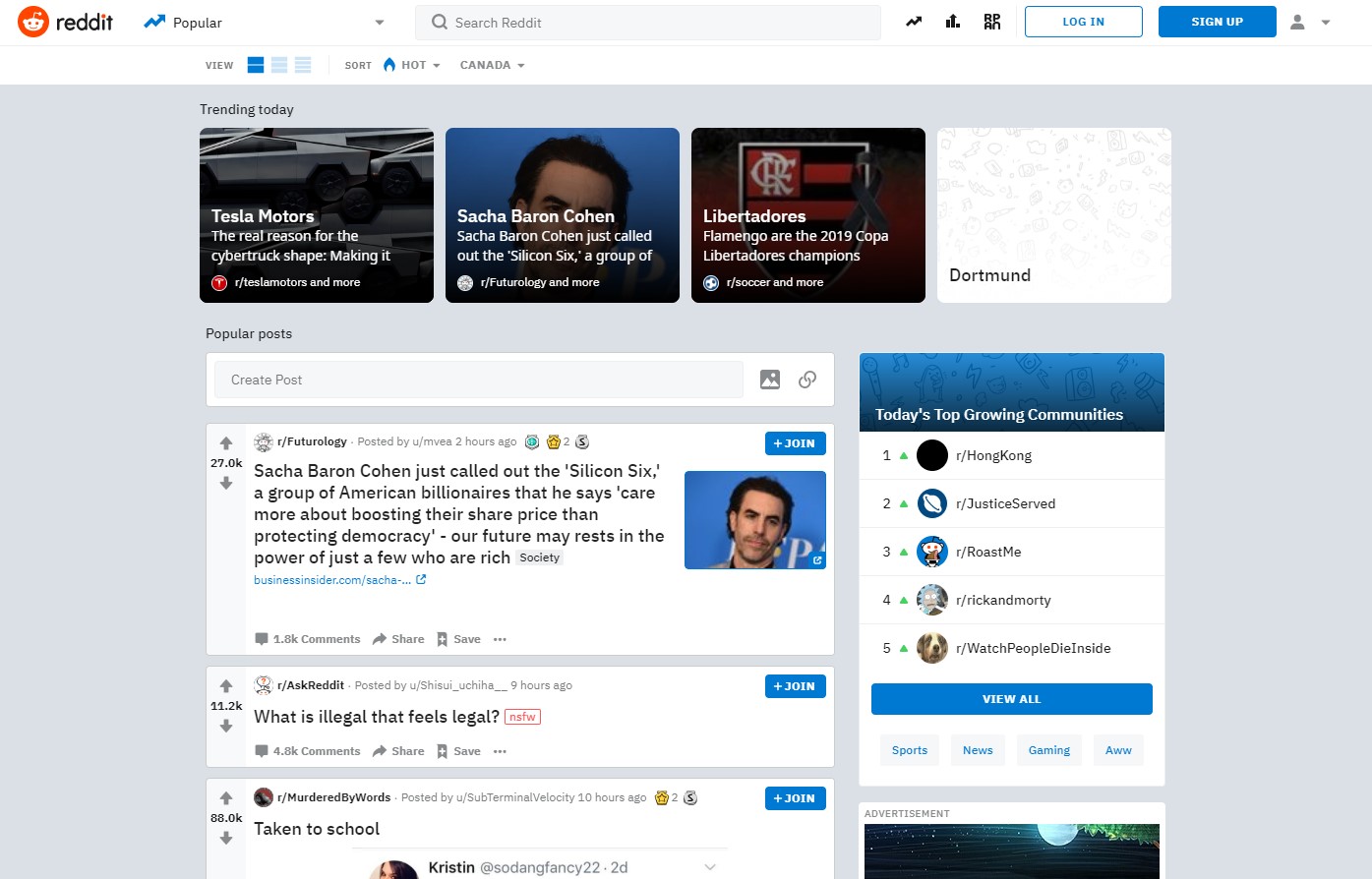Image resolution: width=1372 pixels, height=879 pixels.
Task: Open the r/MurderedByWords subreddit link
Action: [334, 797]
